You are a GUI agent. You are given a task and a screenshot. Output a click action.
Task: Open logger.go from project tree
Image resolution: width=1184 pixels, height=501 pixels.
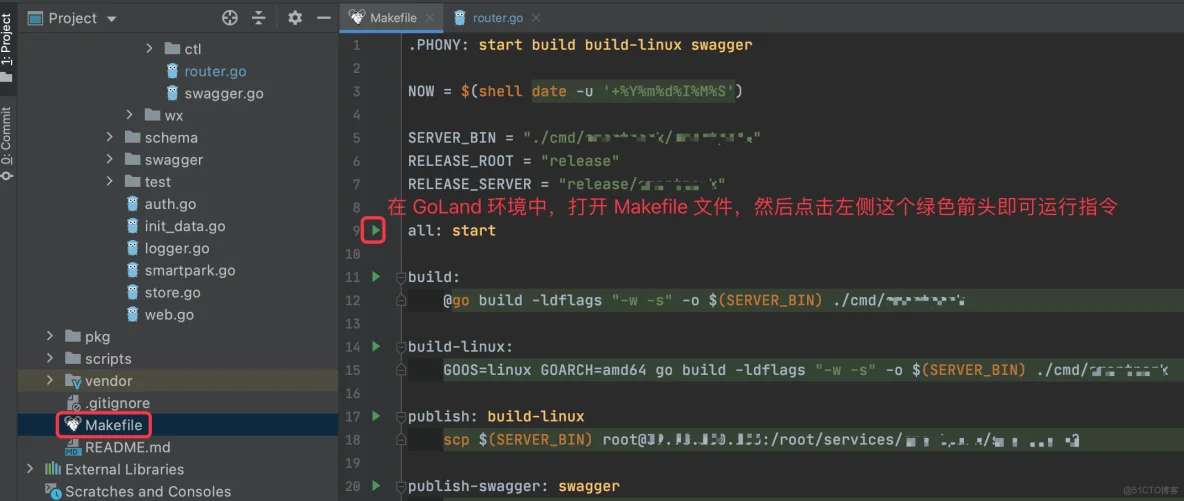[x=177, y=248]
